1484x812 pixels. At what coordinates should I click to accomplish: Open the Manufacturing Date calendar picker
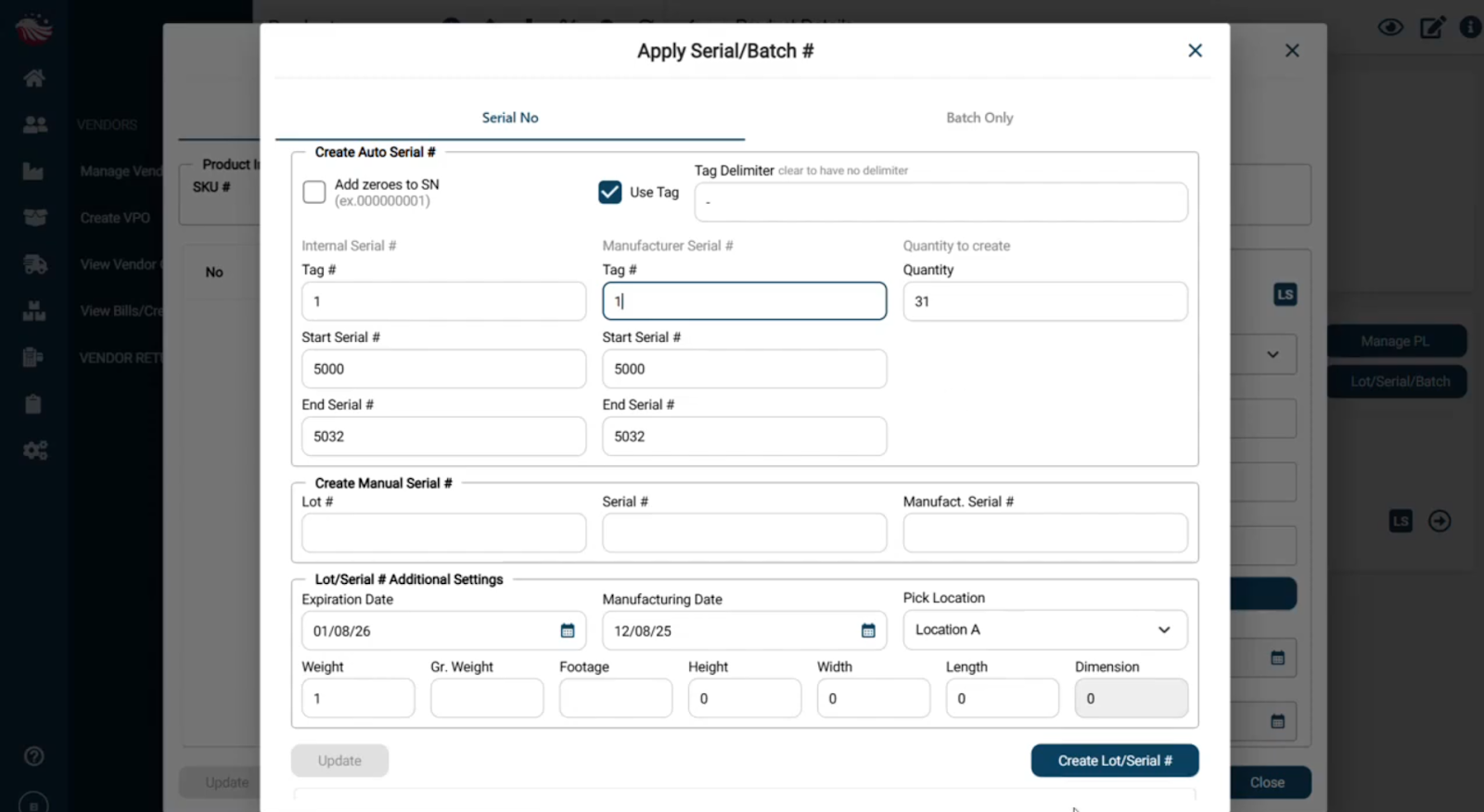pos(868,631)
